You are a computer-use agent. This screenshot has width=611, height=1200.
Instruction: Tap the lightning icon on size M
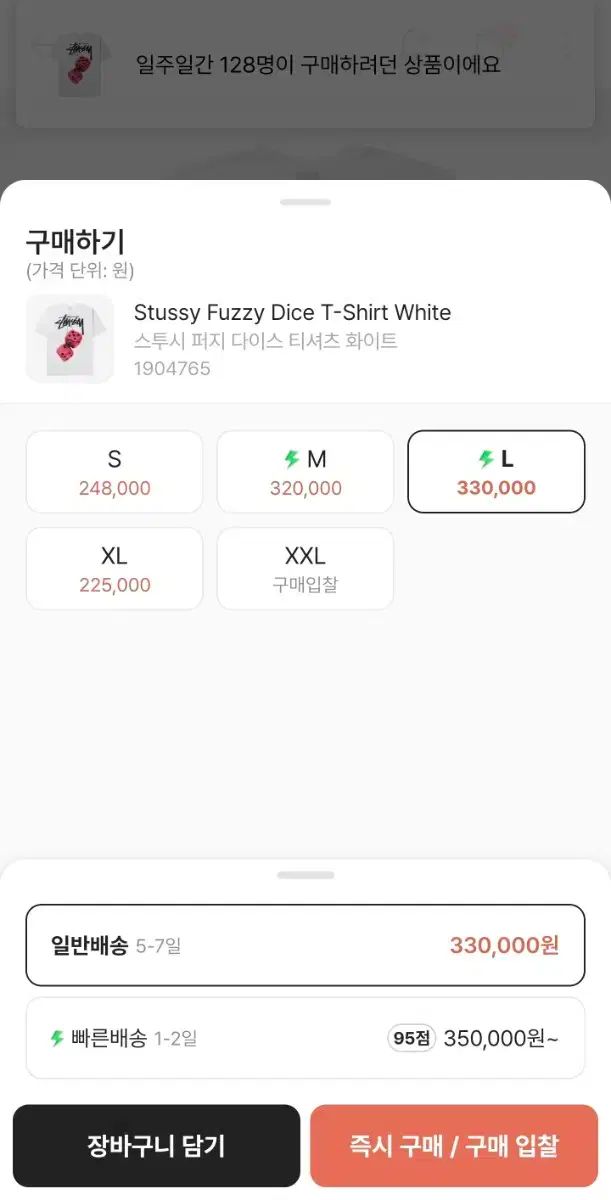click(x=292, y=459)
